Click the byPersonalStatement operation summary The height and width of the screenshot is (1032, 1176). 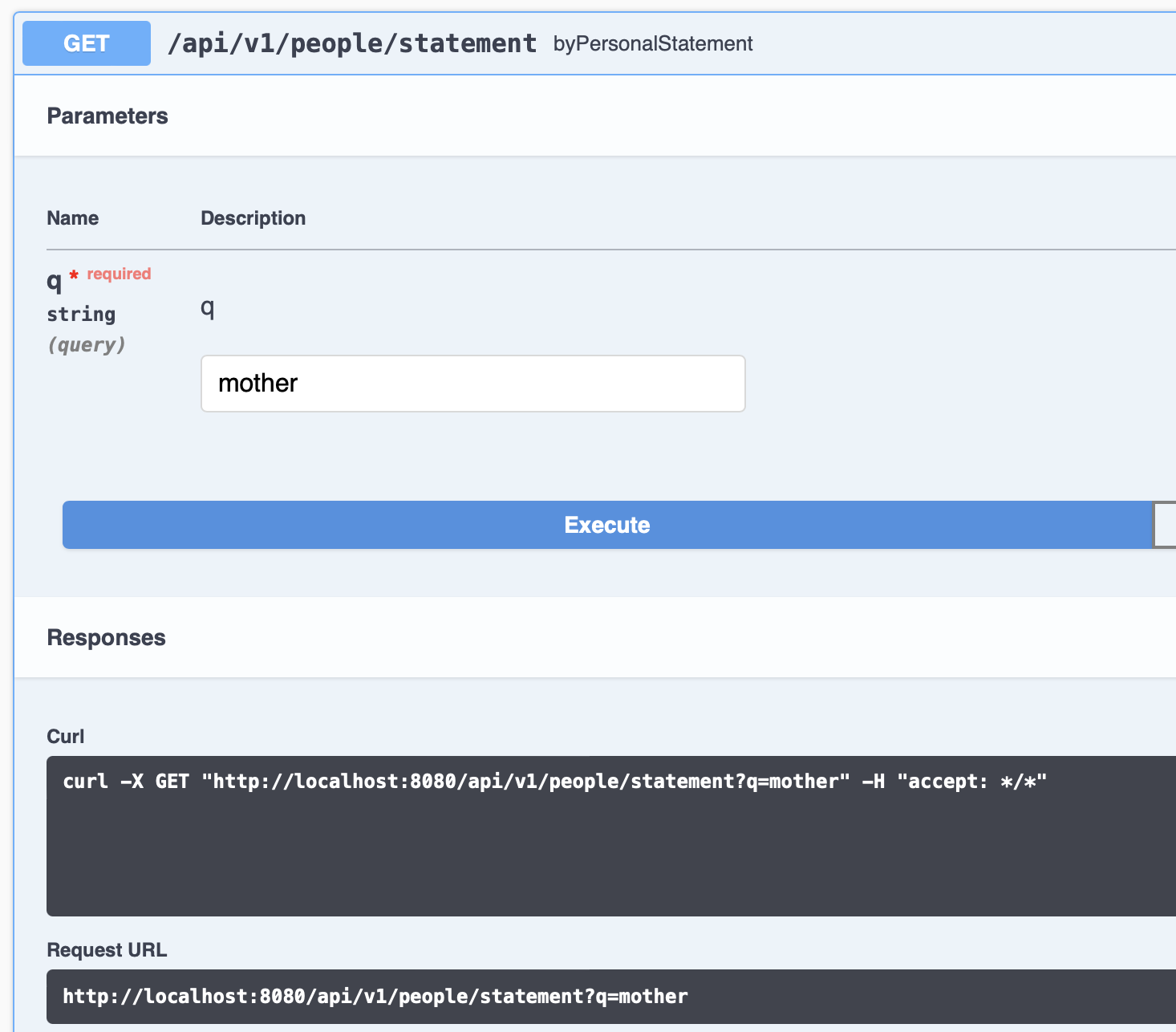(x=652, y=43)
